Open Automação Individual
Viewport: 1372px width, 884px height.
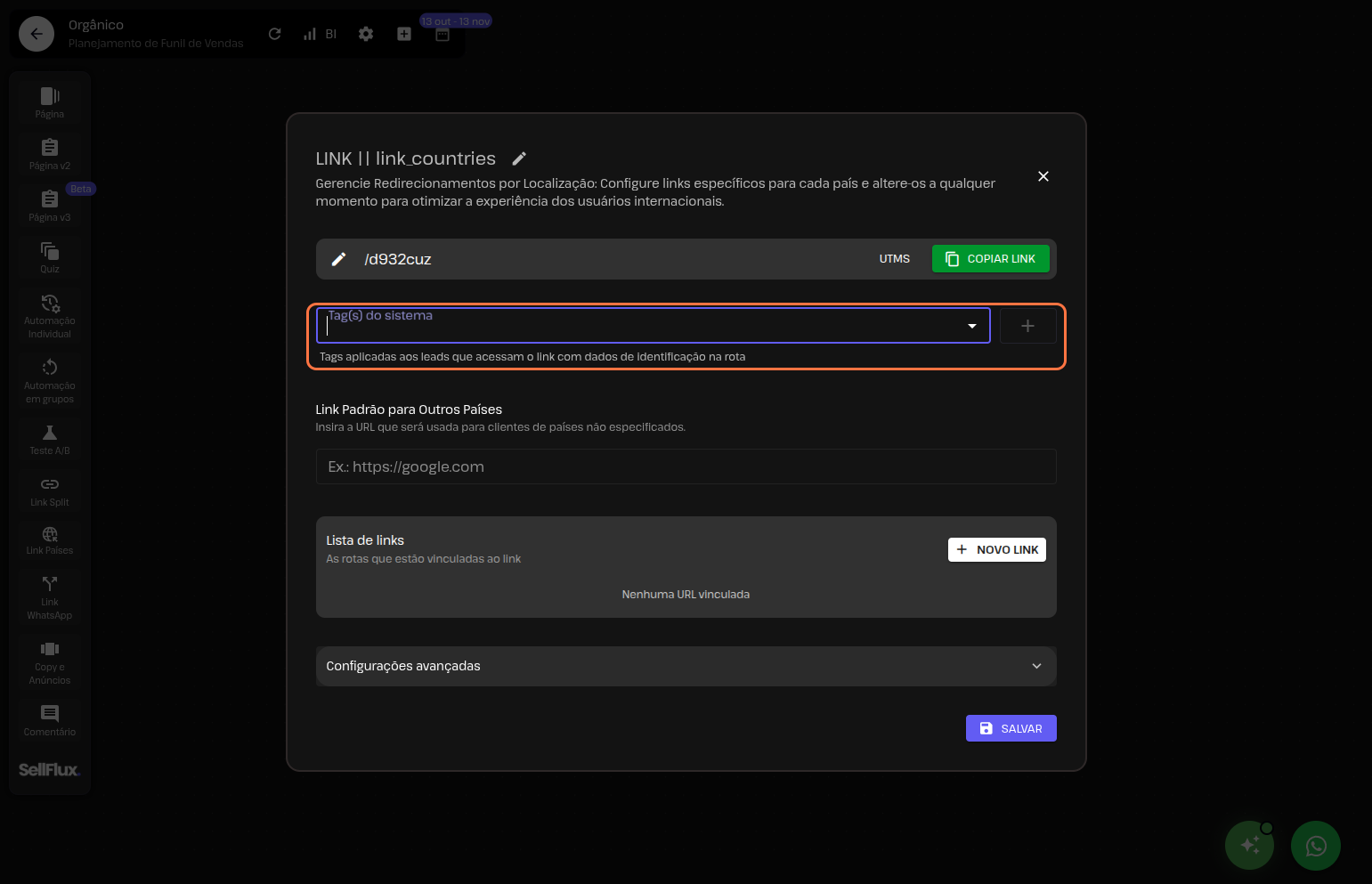(x=49, y=315)
